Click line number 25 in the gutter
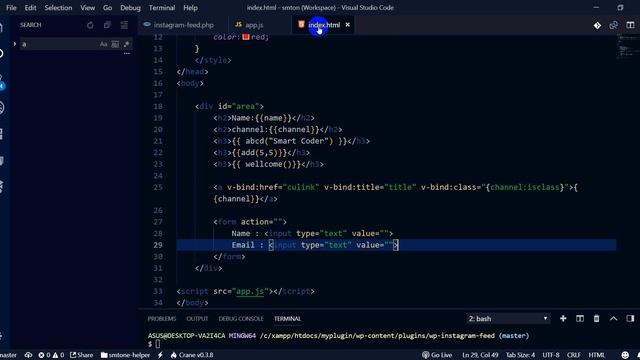This screenshot has height=360, width=640. pyautogui.click(x=158, y=187)
